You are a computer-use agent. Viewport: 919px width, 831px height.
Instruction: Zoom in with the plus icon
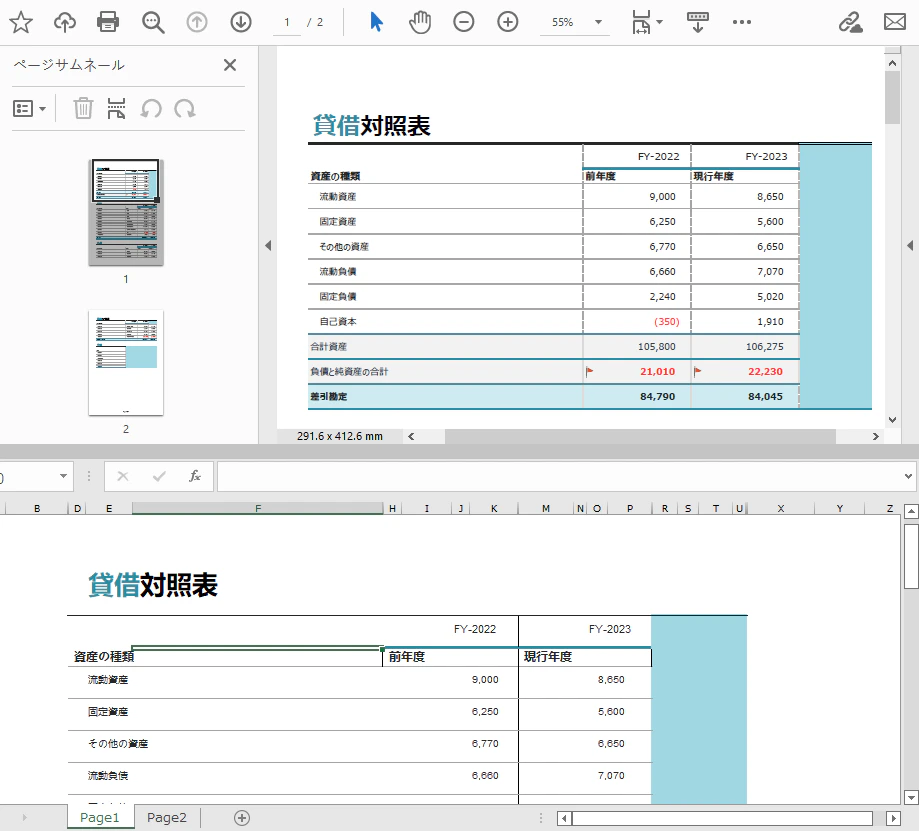[x=507, y=21]
